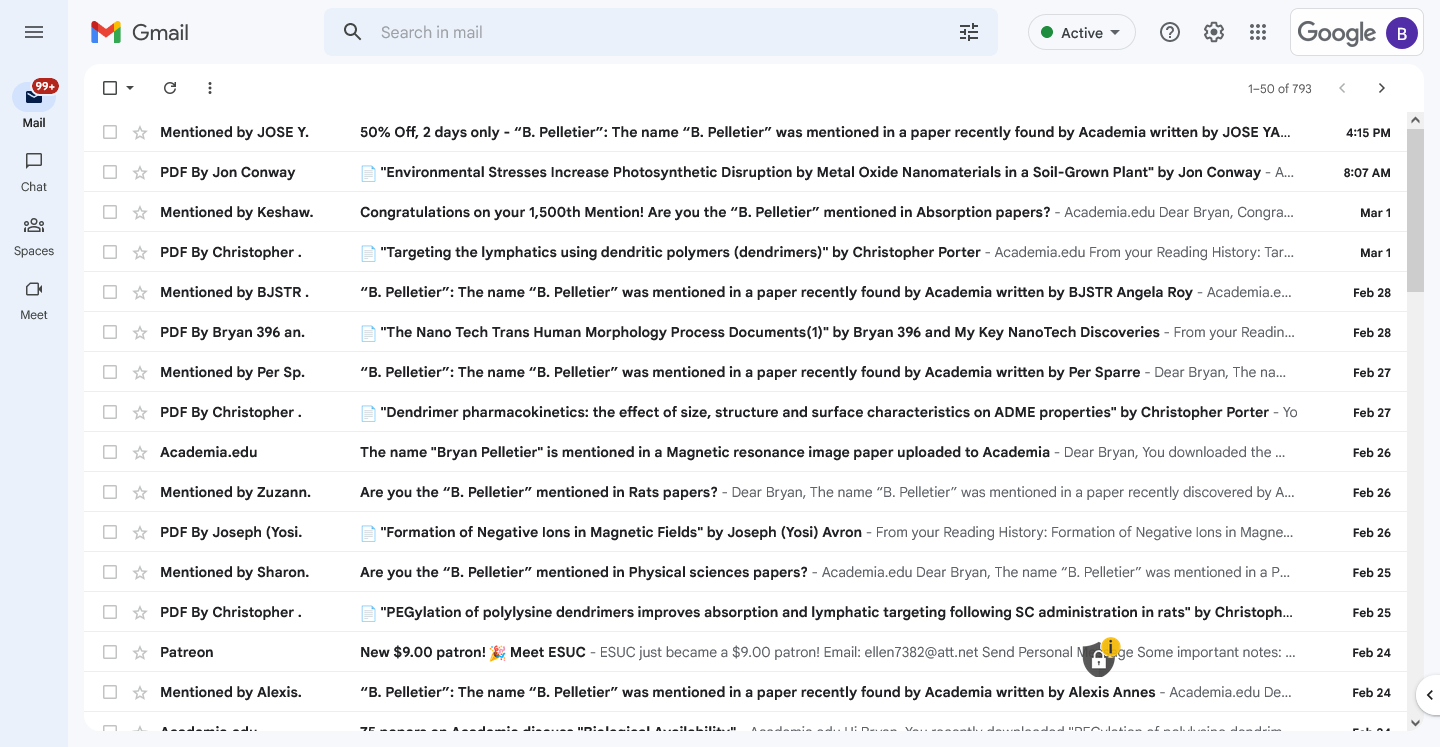Screen dimensions: 1440x747
Task: Select the checkbox for Patreon email
Action: (110, 652)
